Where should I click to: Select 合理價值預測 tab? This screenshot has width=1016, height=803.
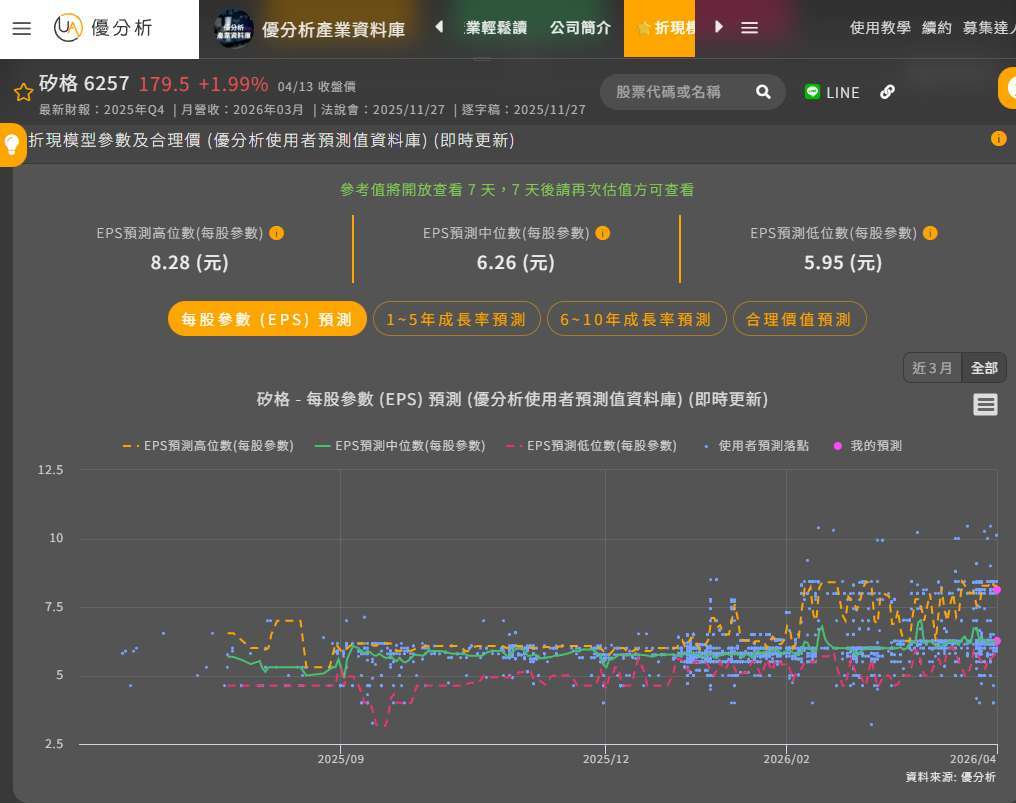(799, 319)
